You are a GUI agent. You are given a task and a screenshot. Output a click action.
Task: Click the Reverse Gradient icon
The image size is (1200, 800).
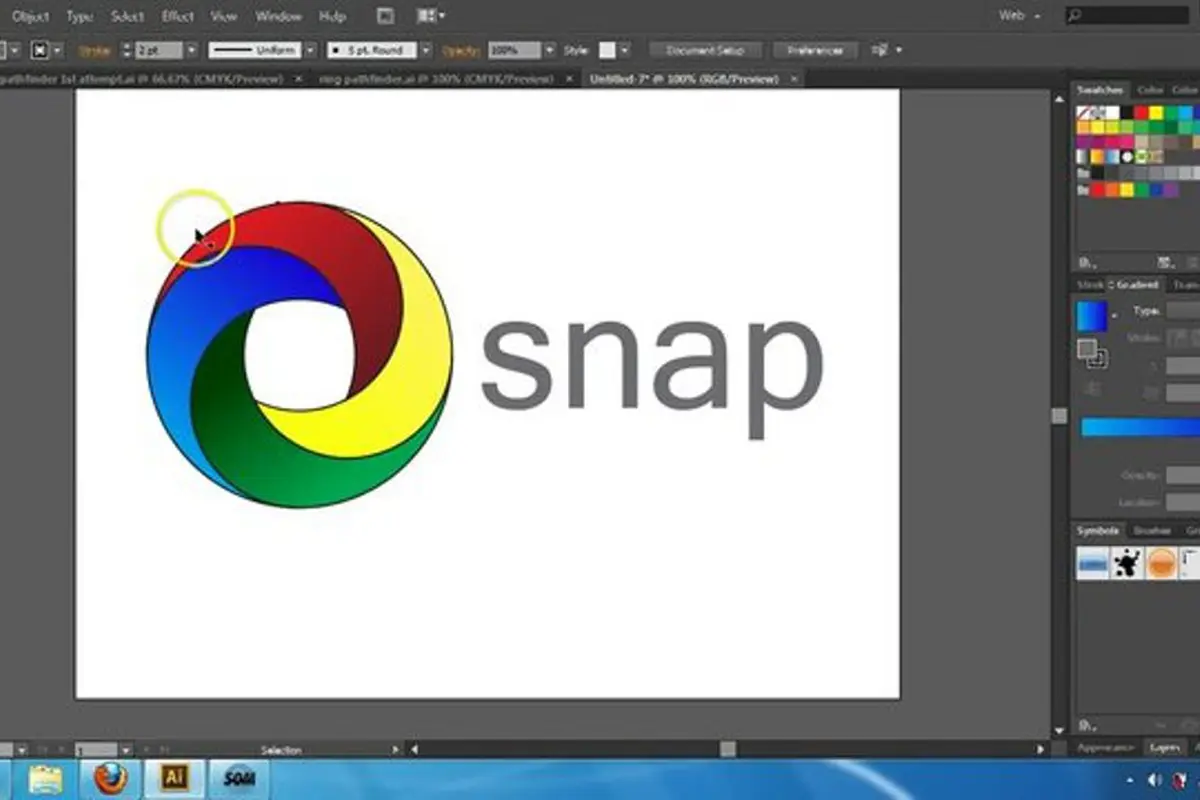point(1093,388)
